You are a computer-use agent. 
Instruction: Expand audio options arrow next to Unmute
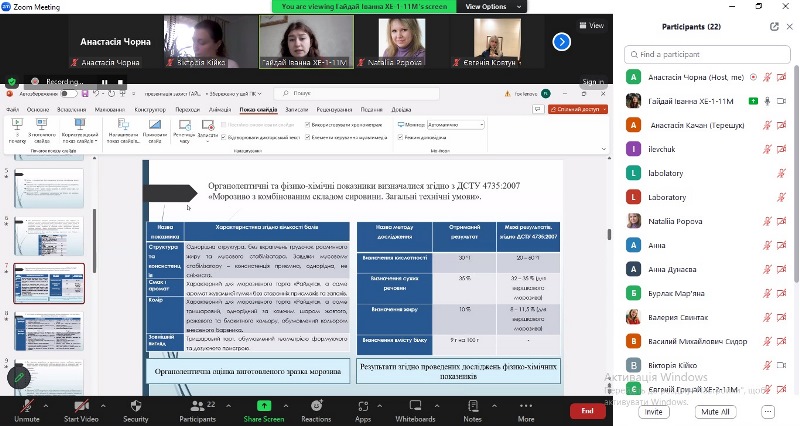point(46,406)
